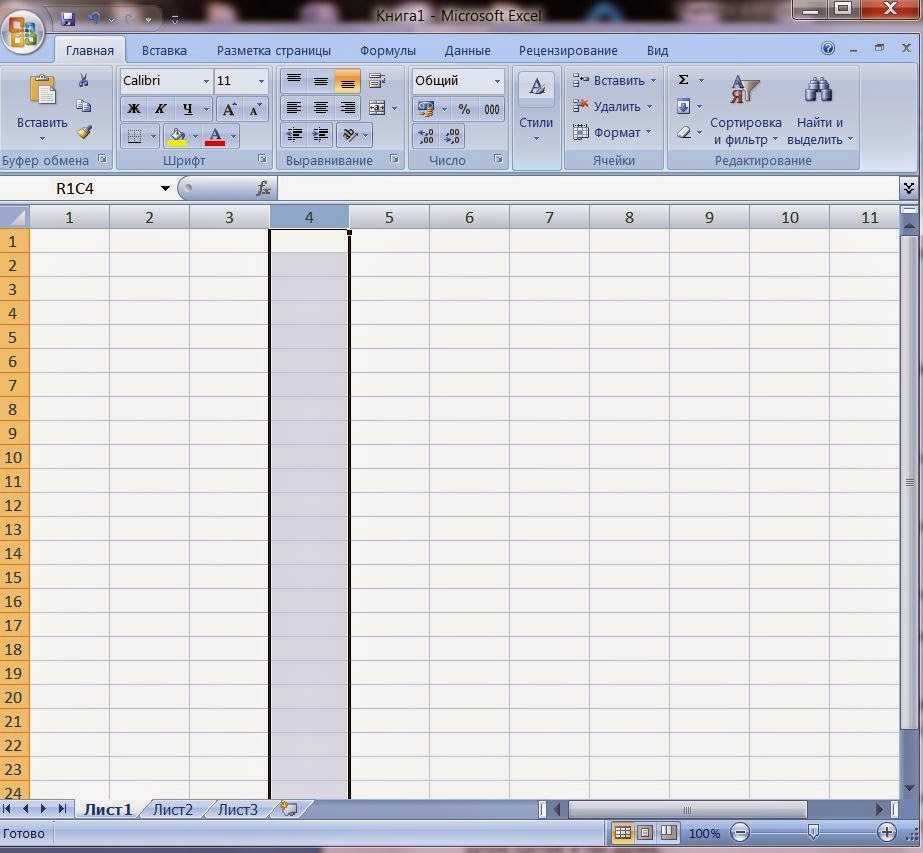Save the workbook via quick access toolbar
Screen dimensions: 923x853
coord(68,18)
